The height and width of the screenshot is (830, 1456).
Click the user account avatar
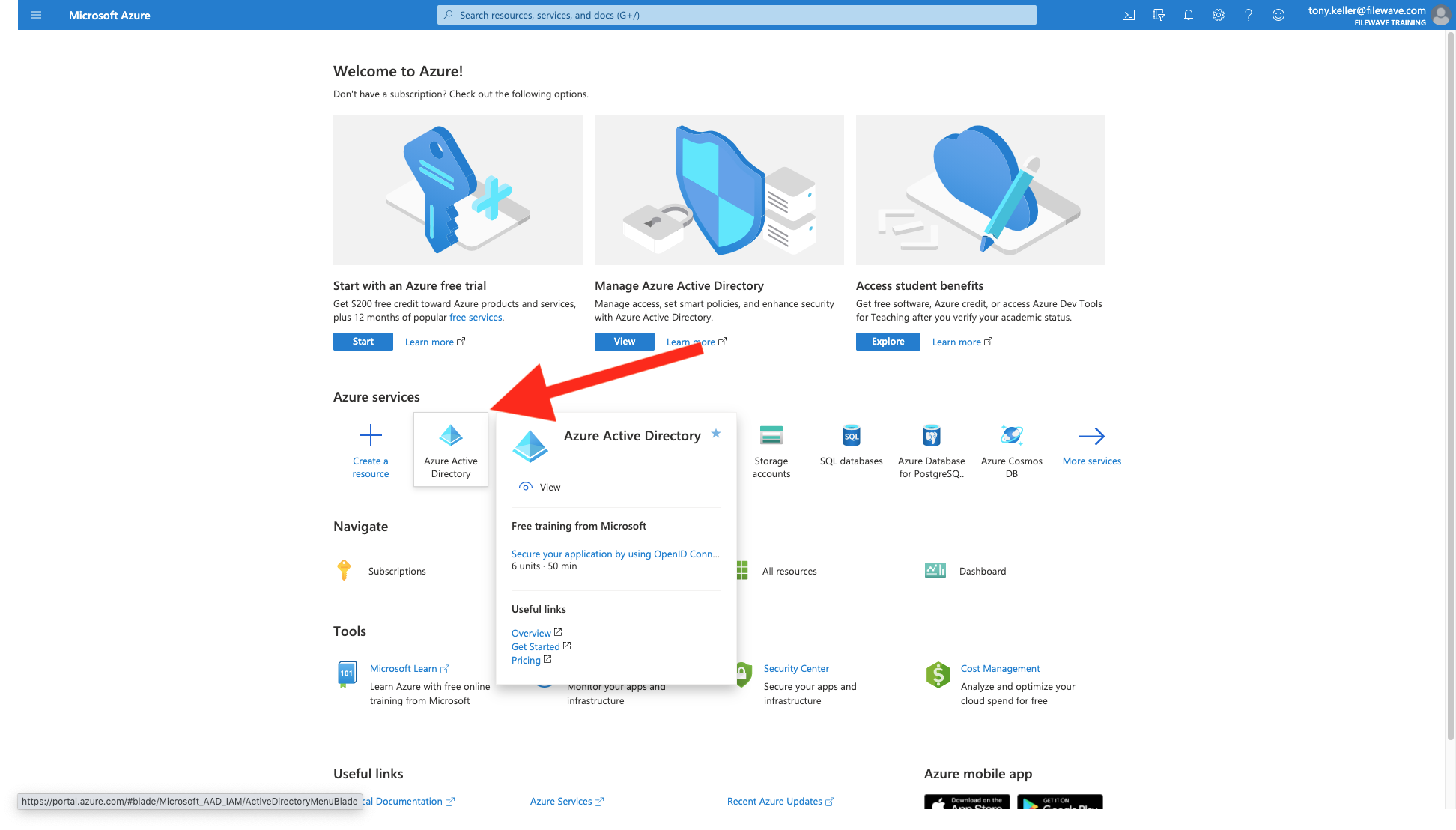[x=1440, y=15]
